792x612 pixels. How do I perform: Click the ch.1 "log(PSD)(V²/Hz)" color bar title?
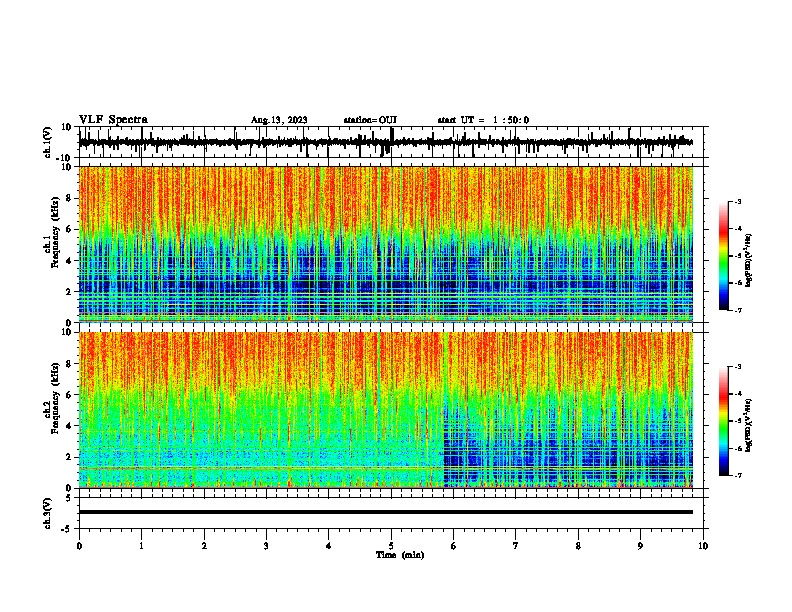[x=749, y=260]
